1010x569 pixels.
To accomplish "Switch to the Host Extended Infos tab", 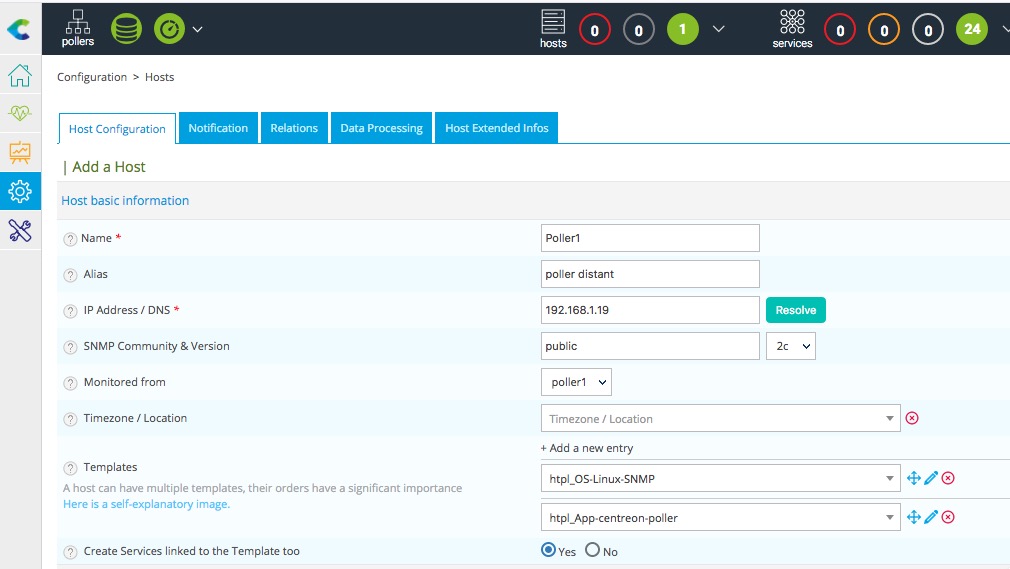I will pyautogui.click(x=496, y=128).
